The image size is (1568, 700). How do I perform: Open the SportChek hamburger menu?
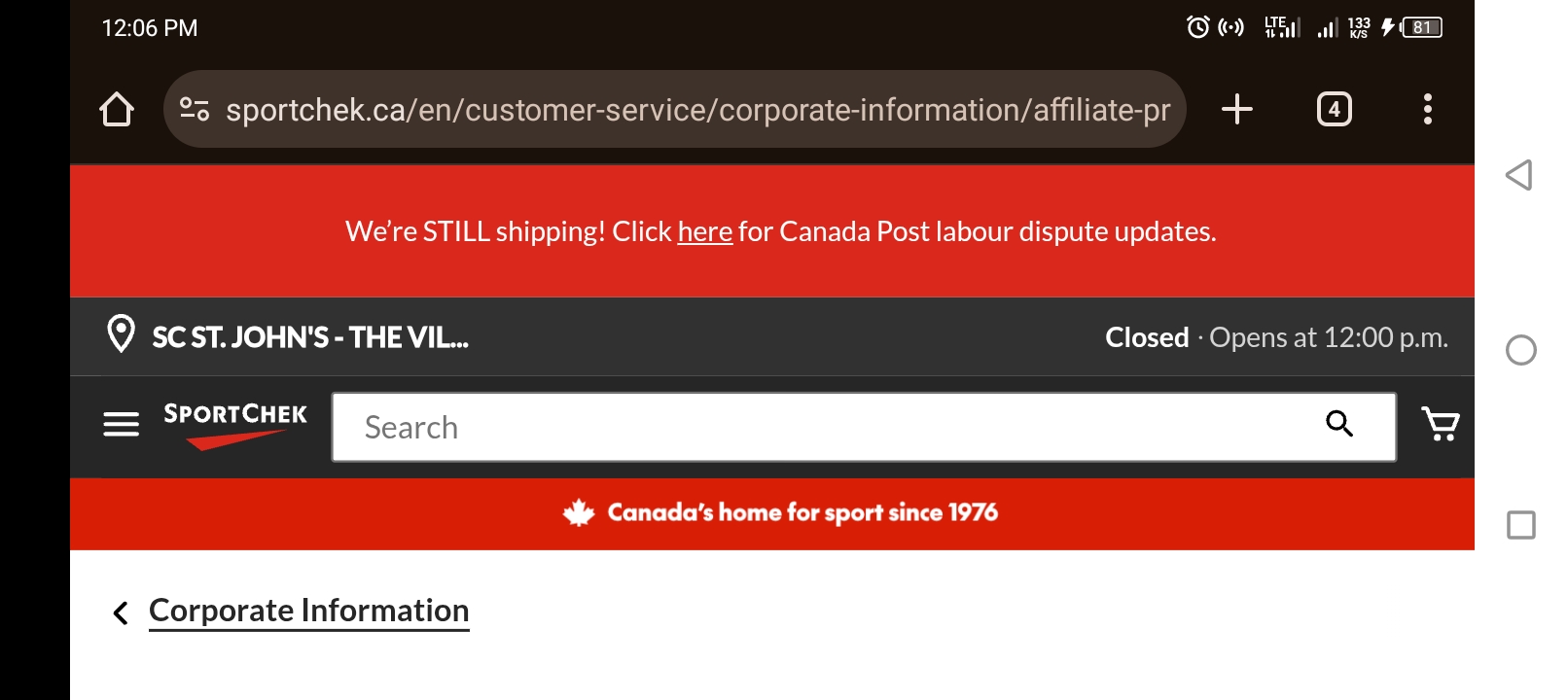tap(122, 425)
